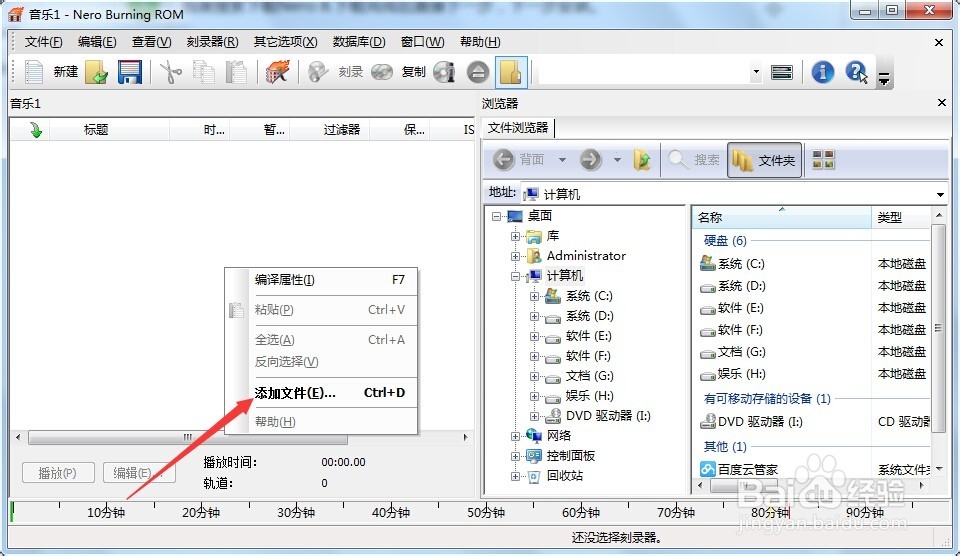960x556 pixels.
Task: Open a compilation with the folder icon
Action: [x=96, y=72]
